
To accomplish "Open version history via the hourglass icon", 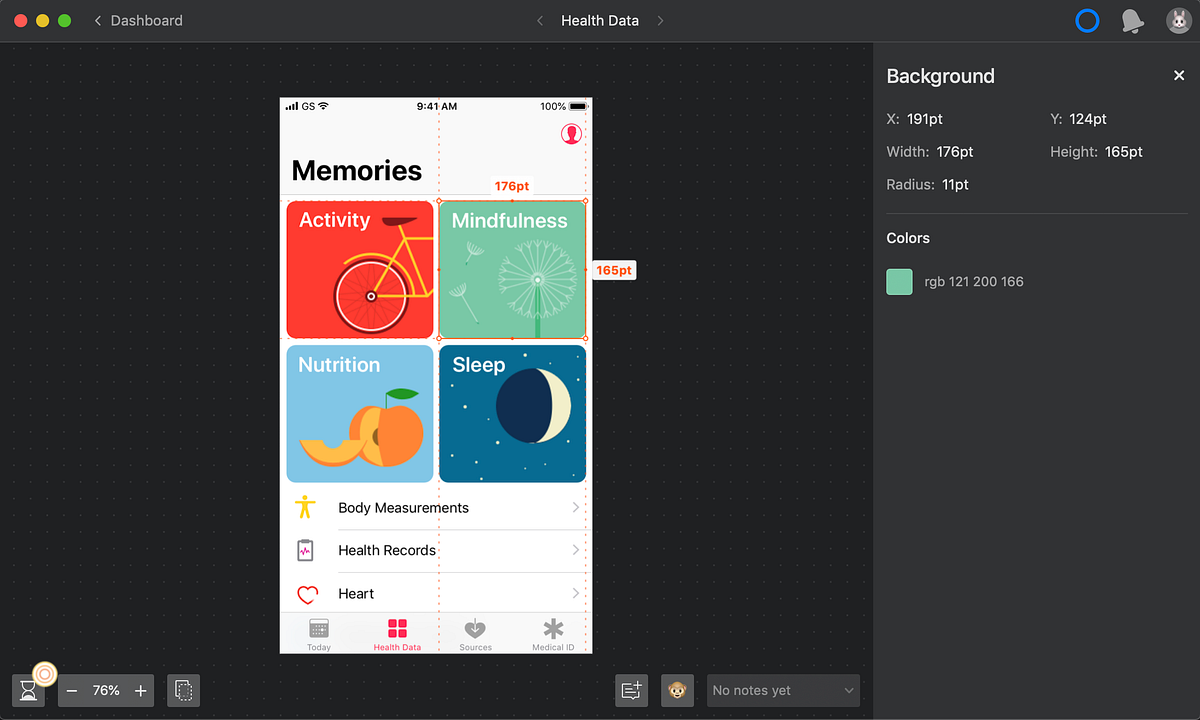I will coord(28,689).
